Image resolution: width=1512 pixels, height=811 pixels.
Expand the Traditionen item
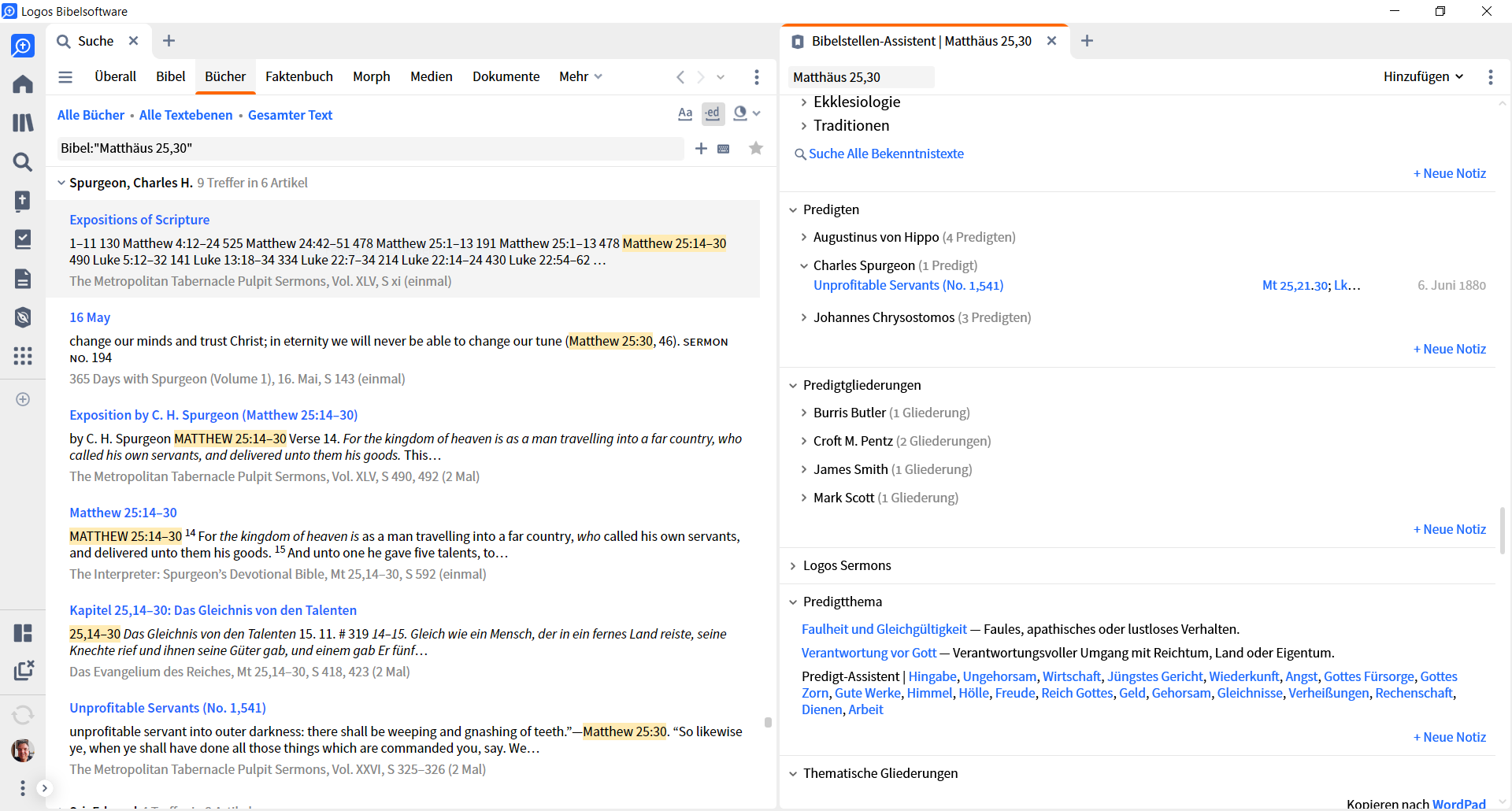[803, 126]
